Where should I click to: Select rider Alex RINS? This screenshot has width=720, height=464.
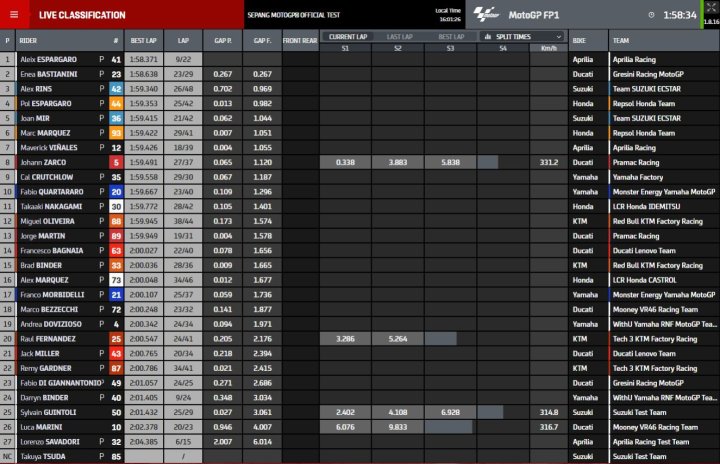point(36,89)
